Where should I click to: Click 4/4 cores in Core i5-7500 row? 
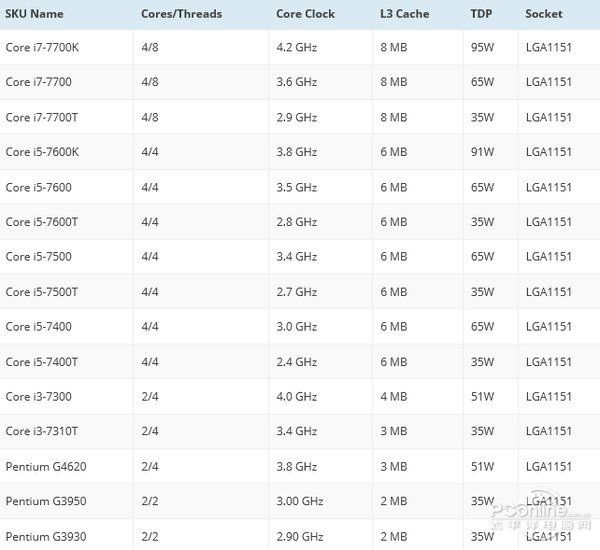[150, 256]
